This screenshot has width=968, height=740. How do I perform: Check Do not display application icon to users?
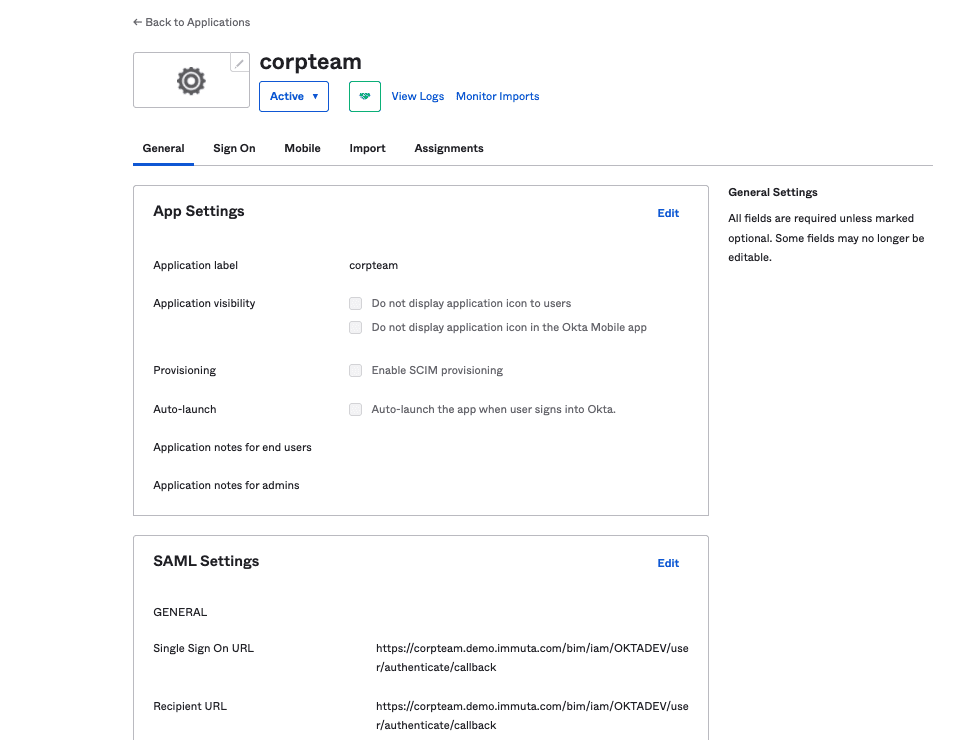point(356,303)
